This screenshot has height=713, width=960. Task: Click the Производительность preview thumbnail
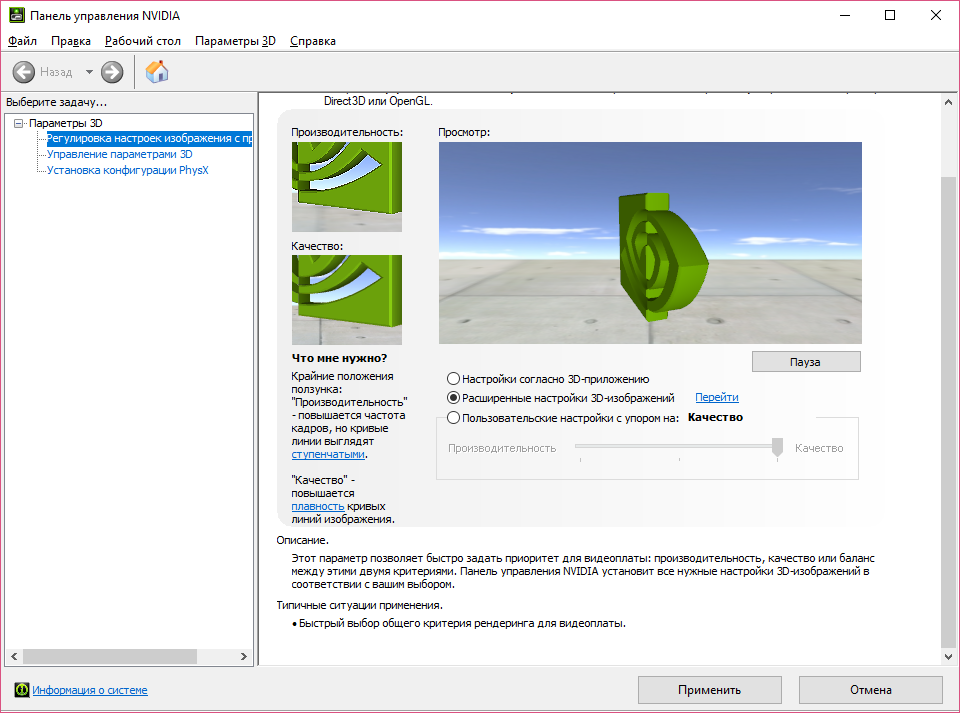click(x=347, y=187)
